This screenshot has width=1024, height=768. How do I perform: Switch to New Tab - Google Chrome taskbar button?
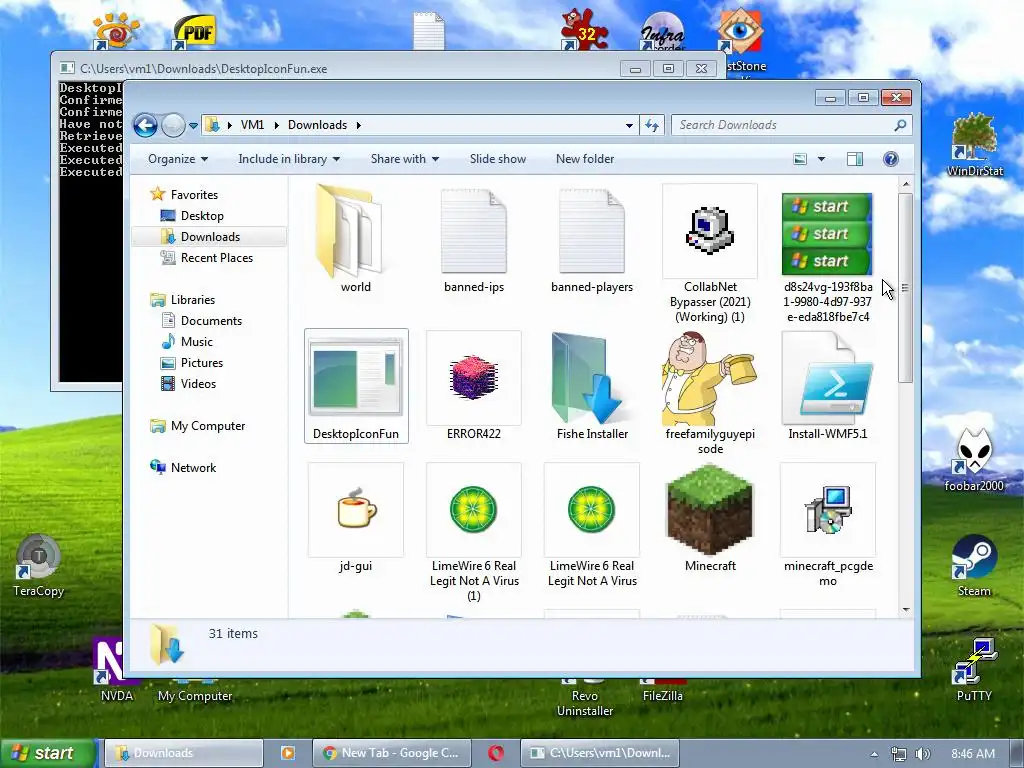coord(391,753)
